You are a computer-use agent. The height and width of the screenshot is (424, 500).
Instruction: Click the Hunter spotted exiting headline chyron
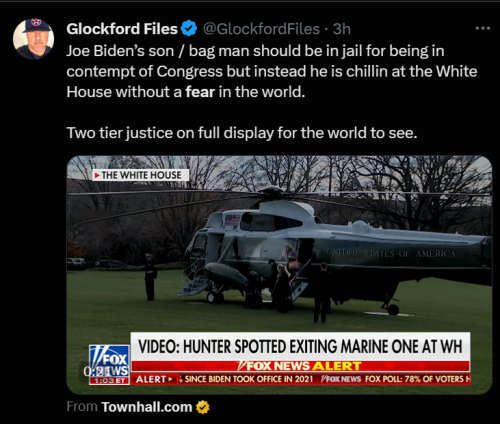[x=300, y=346]
